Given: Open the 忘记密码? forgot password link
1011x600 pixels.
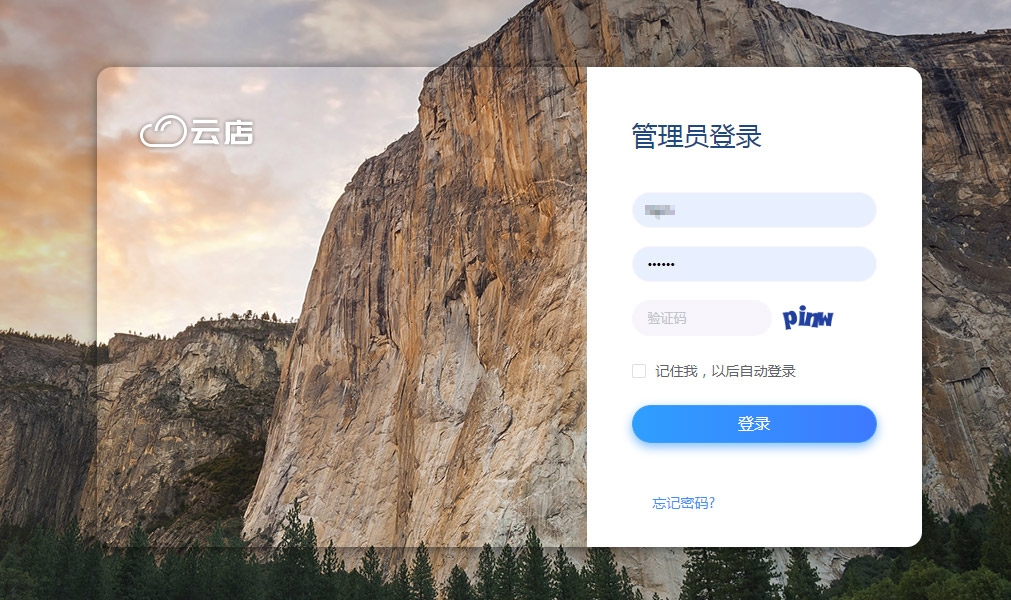Looking at the screenshot, I should point(683,503).
